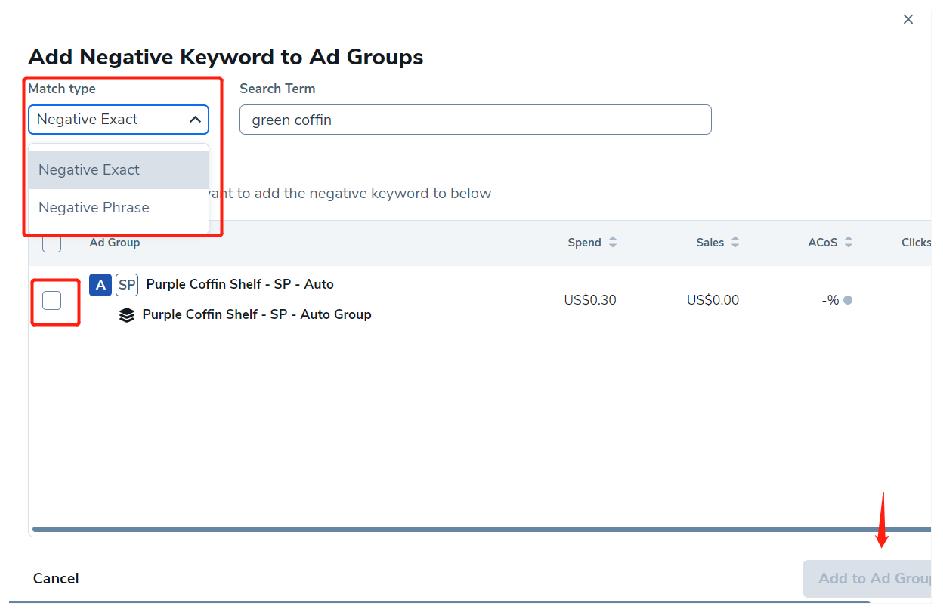Sort by Sales using the sort arrows
The image size is (943, 609).
pyautogui.click(x=735, y=242)
